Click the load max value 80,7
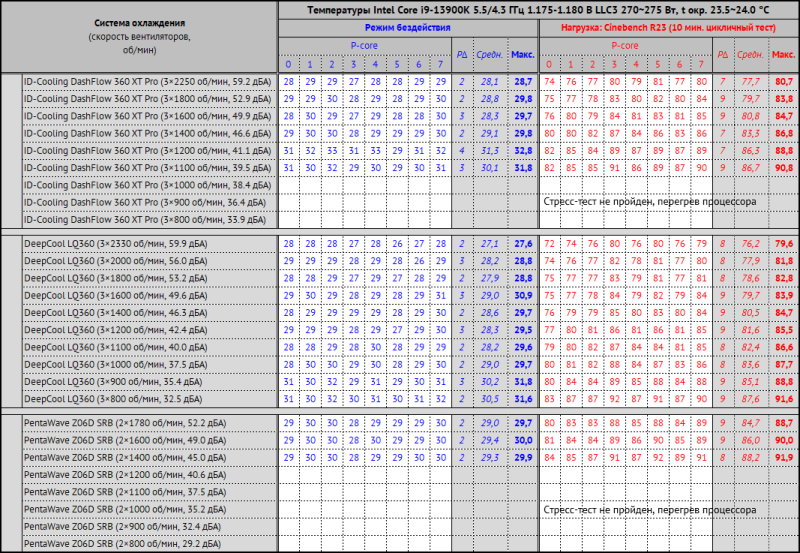 tap(783, 80)
